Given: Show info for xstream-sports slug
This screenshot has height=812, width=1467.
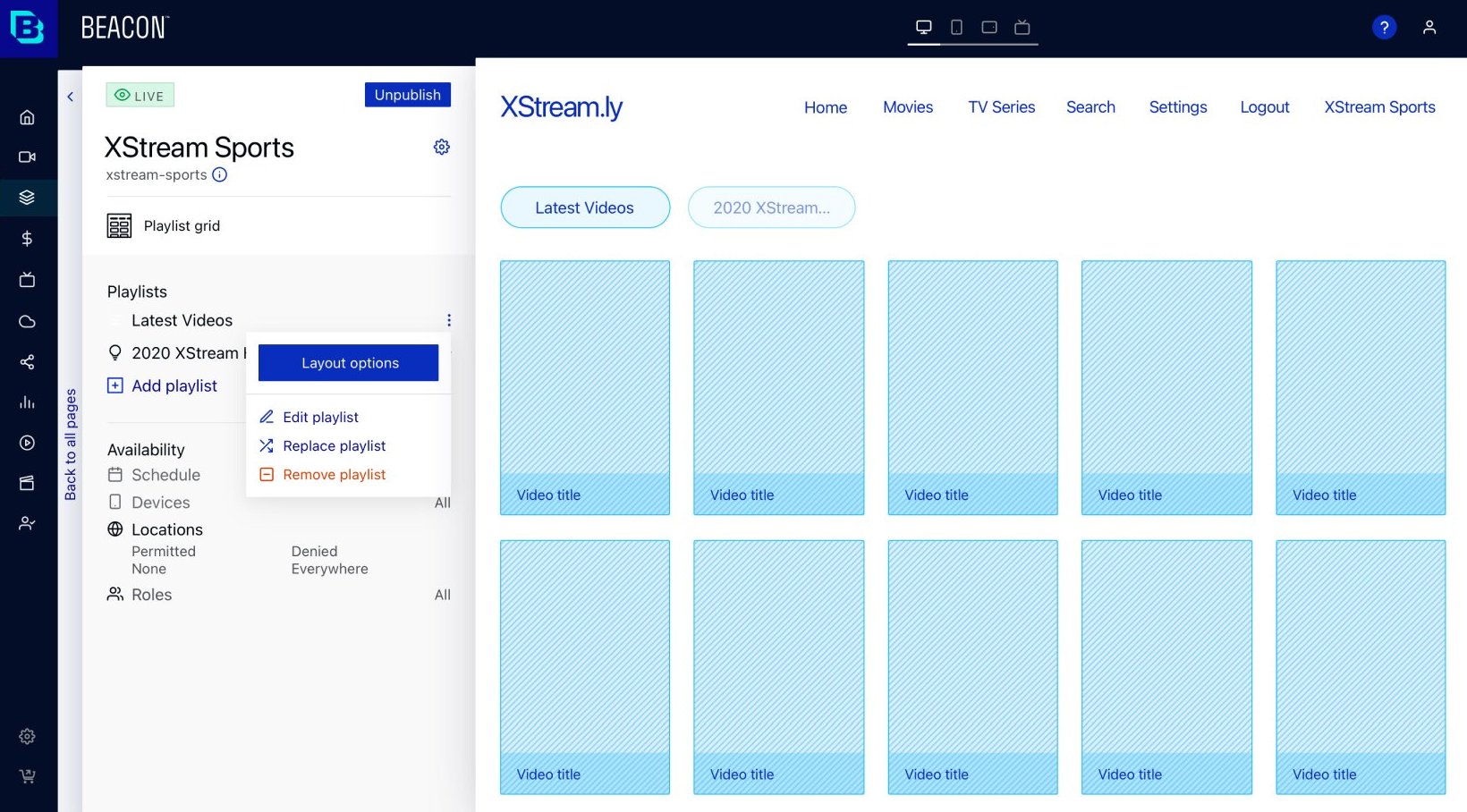Looking at the screenshot, I should 220,174.
